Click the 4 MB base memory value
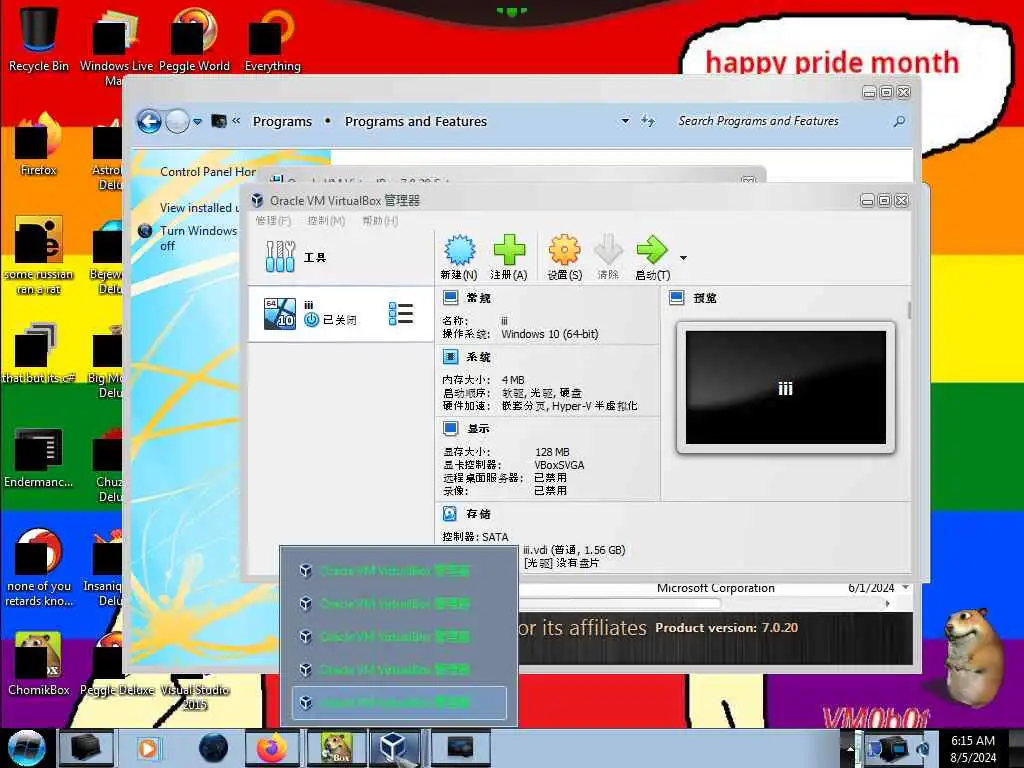 coord(513,379)
